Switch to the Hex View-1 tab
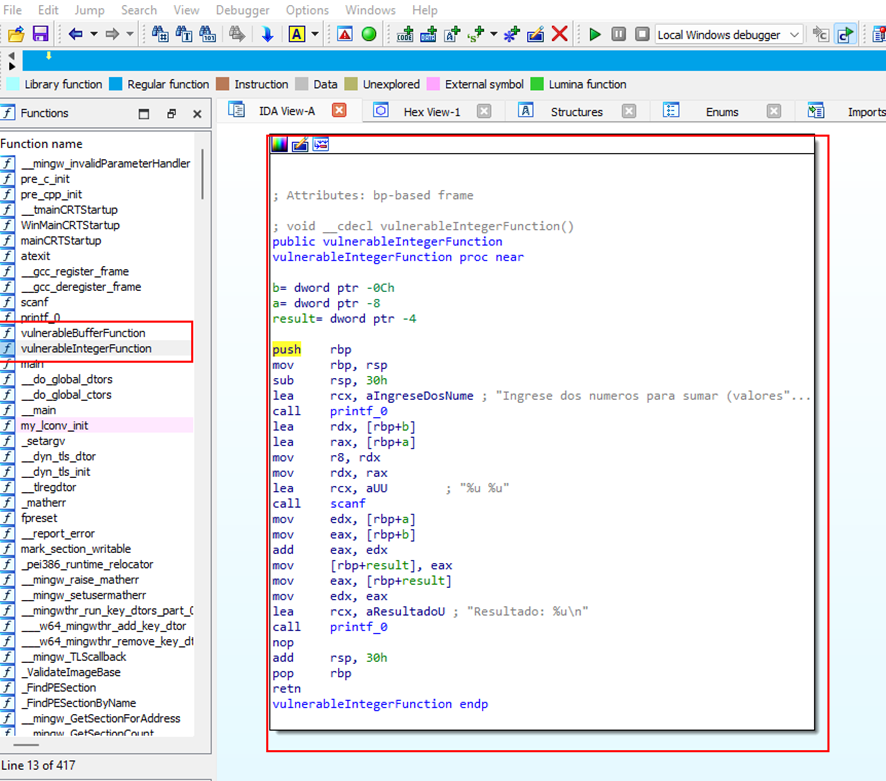Screen dimensions: 886x781 [x=431, y=112]
